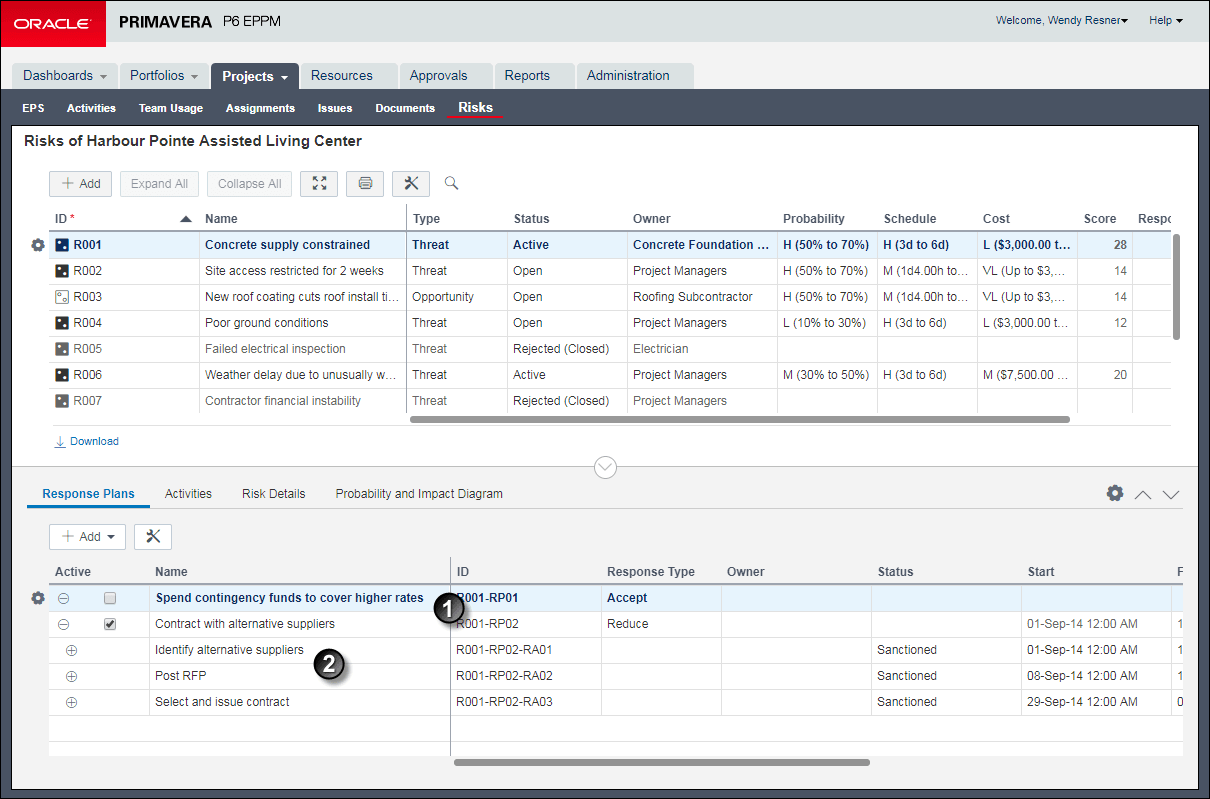Click the R003 opportunity risk icon

coord(62,297)
